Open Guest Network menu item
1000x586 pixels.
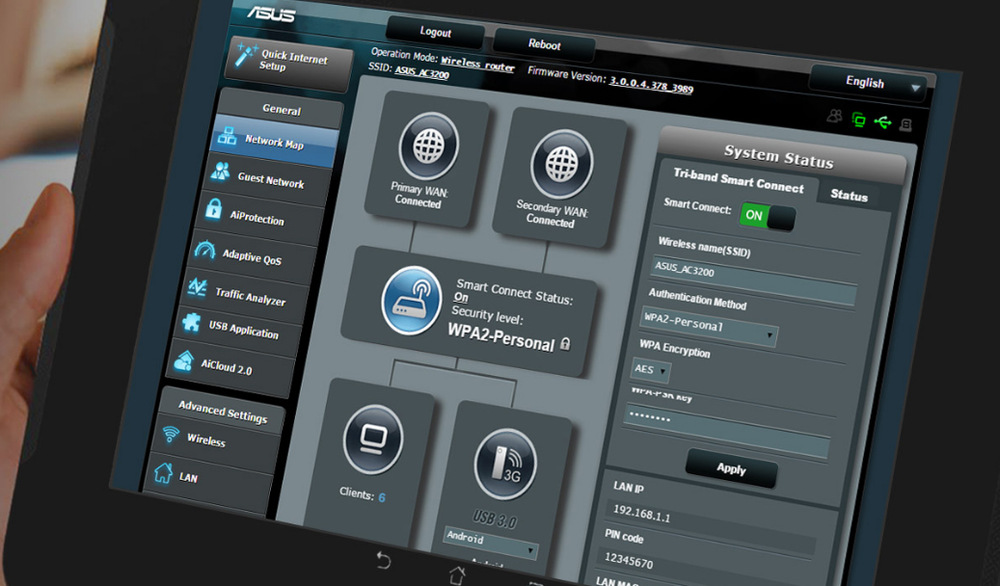pos(268,180)
